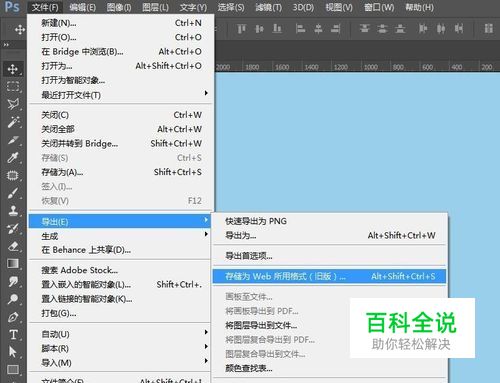This screenshot has height=383, width=500.
Task: Open the 编辑(E) menu
Action: (82, 7)
